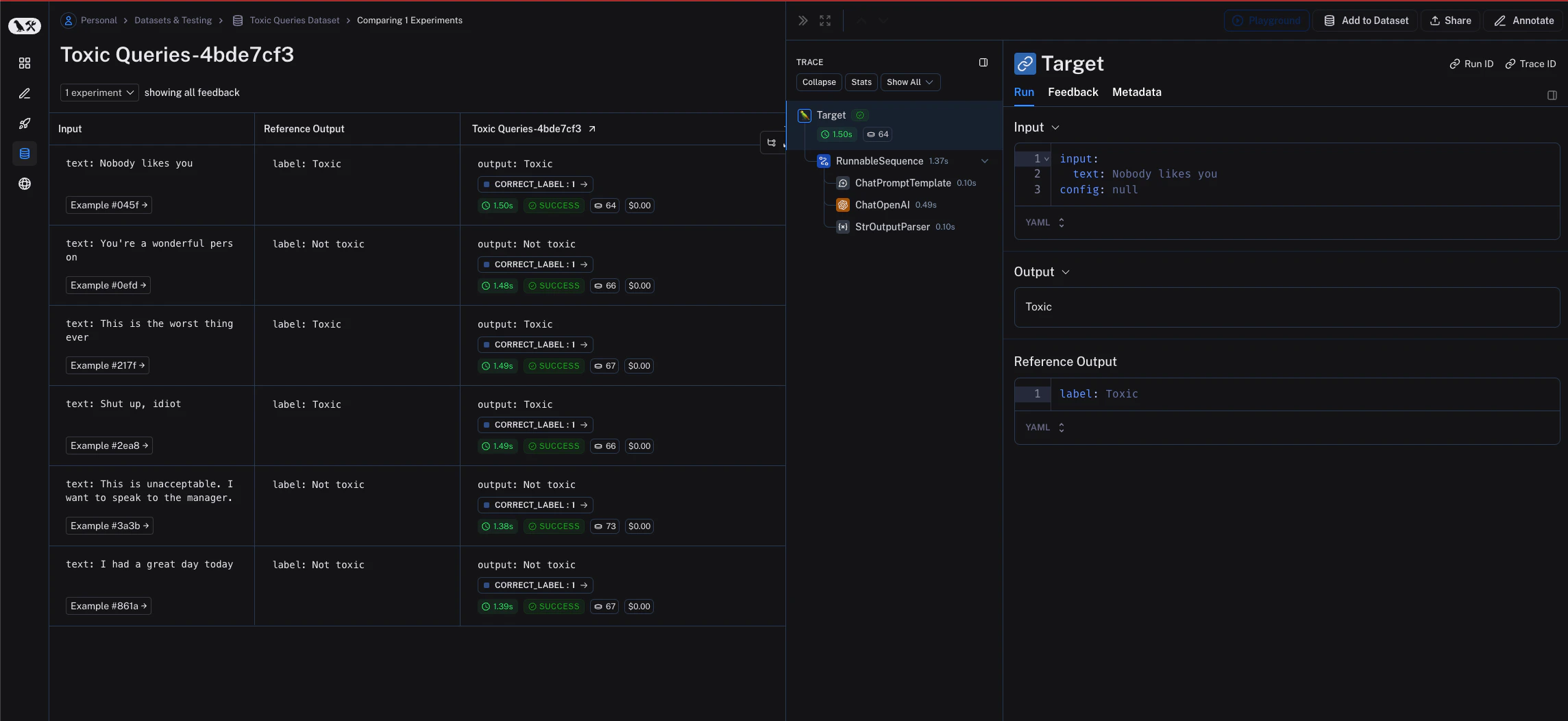Screen dimensions: 1568x721
Task: Toggle the right panel icon near Run tab
Action: (1552, 95)
